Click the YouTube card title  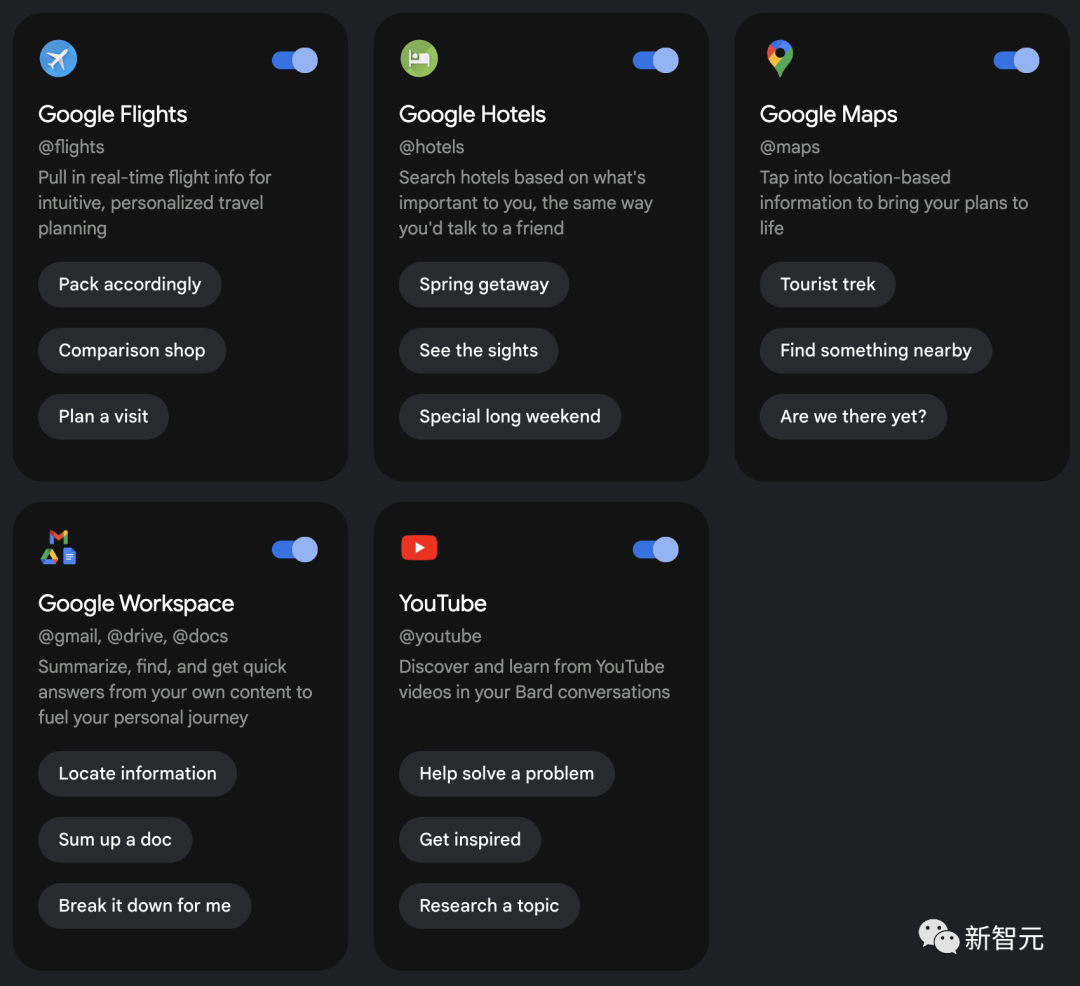(x=443, y=604)
